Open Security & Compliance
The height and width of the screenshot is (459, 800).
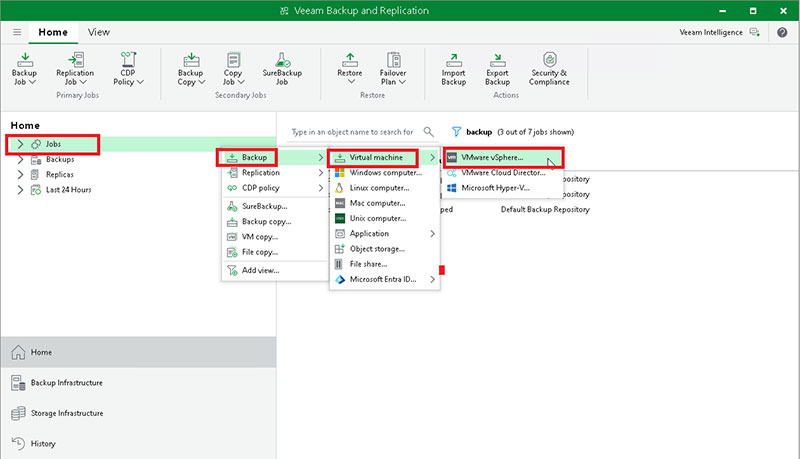[549, 69]
